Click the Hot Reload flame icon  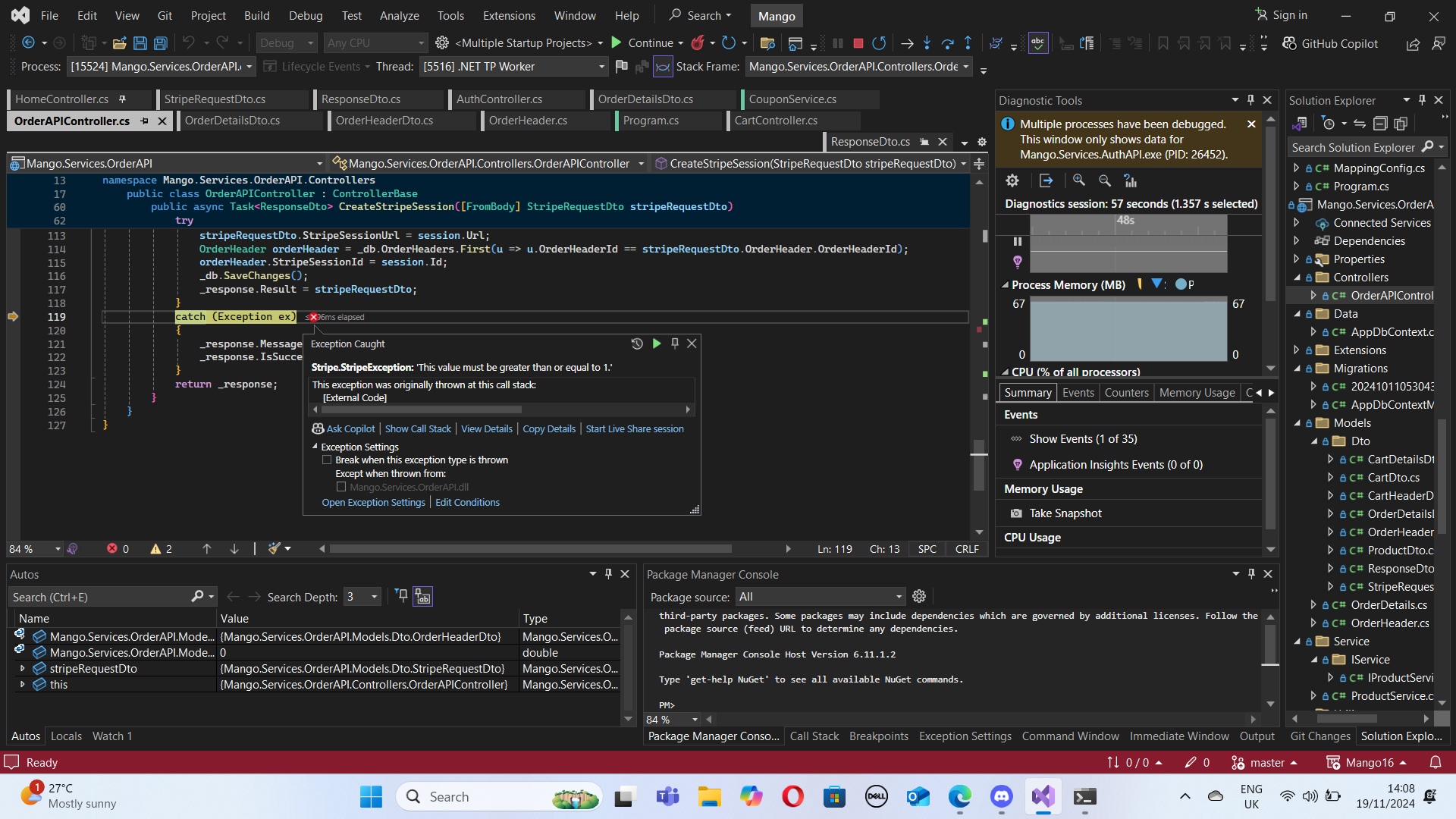(698, 42)
